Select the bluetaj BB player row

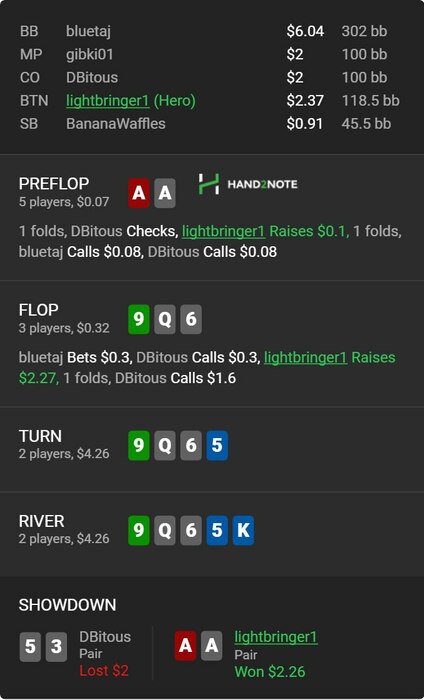tap(210, 31)
